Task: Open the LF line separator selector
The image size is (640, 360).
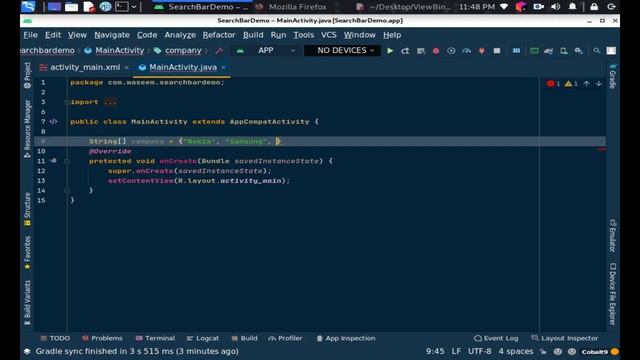Action: [456, 351]
